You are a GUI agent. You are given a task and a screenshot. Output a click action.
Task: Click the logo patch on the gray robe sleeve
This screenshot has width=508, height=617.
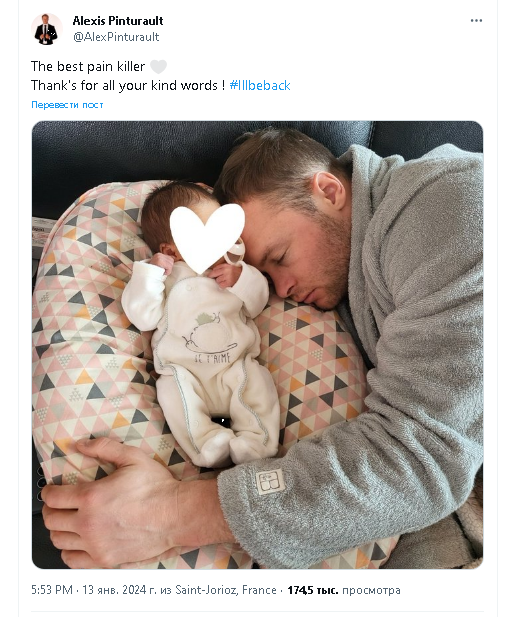click(270, 482)
